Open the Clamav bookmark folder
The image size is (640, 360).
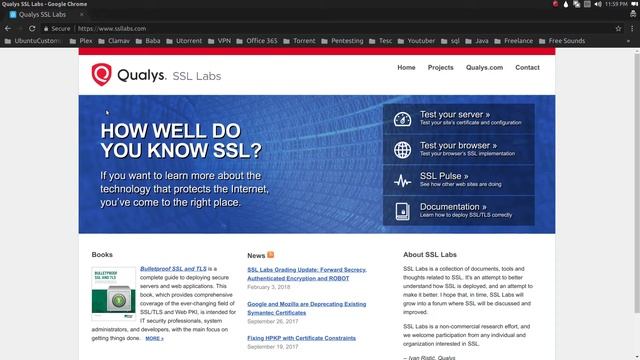tap(114, 41)
